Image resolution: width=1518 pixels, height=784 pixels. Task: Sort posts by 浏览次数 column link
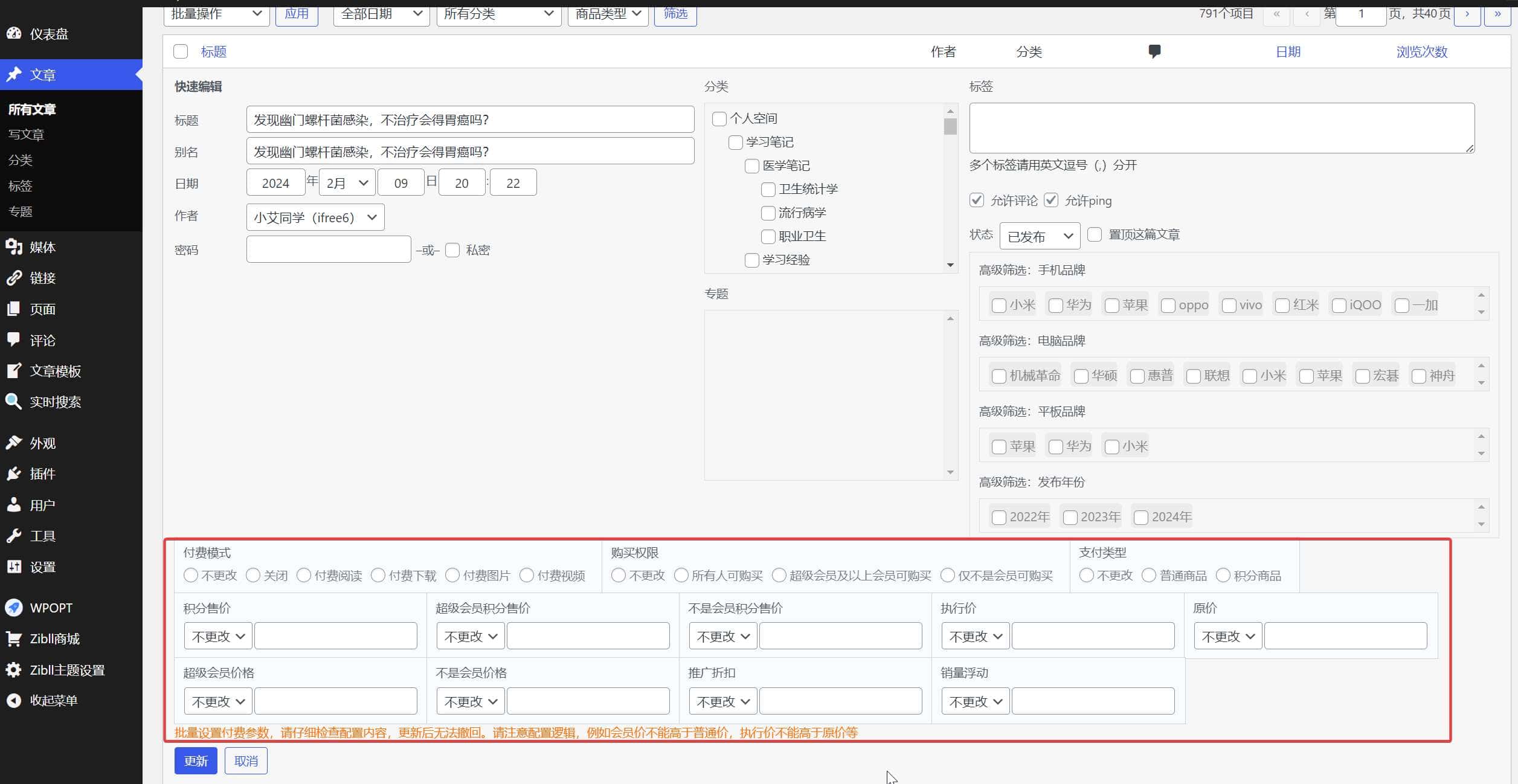point(1421,52)
